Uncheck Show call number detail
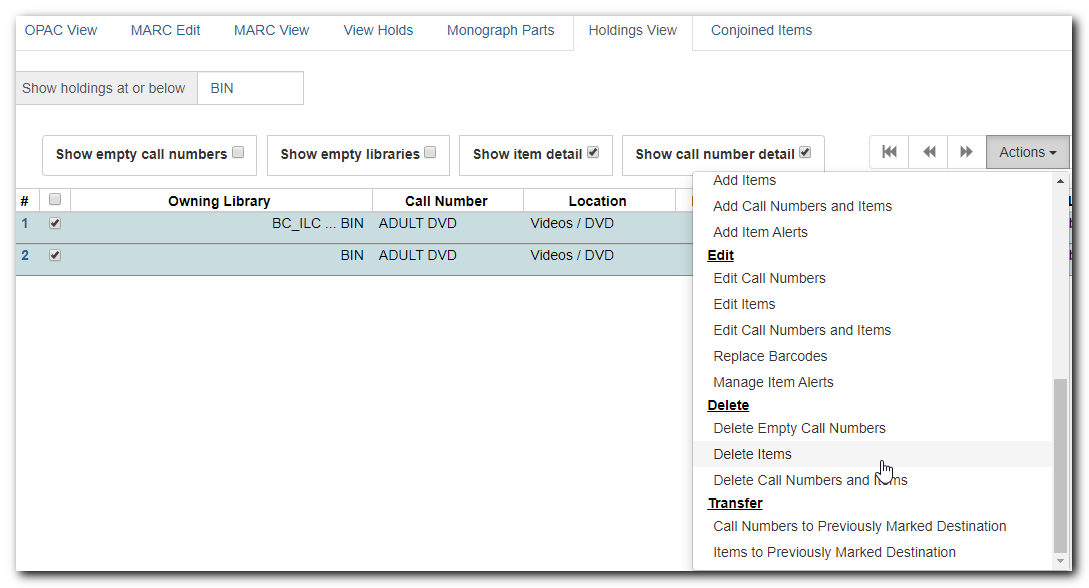This screenshot has height=588, width=1089. (x=805, y=153)
